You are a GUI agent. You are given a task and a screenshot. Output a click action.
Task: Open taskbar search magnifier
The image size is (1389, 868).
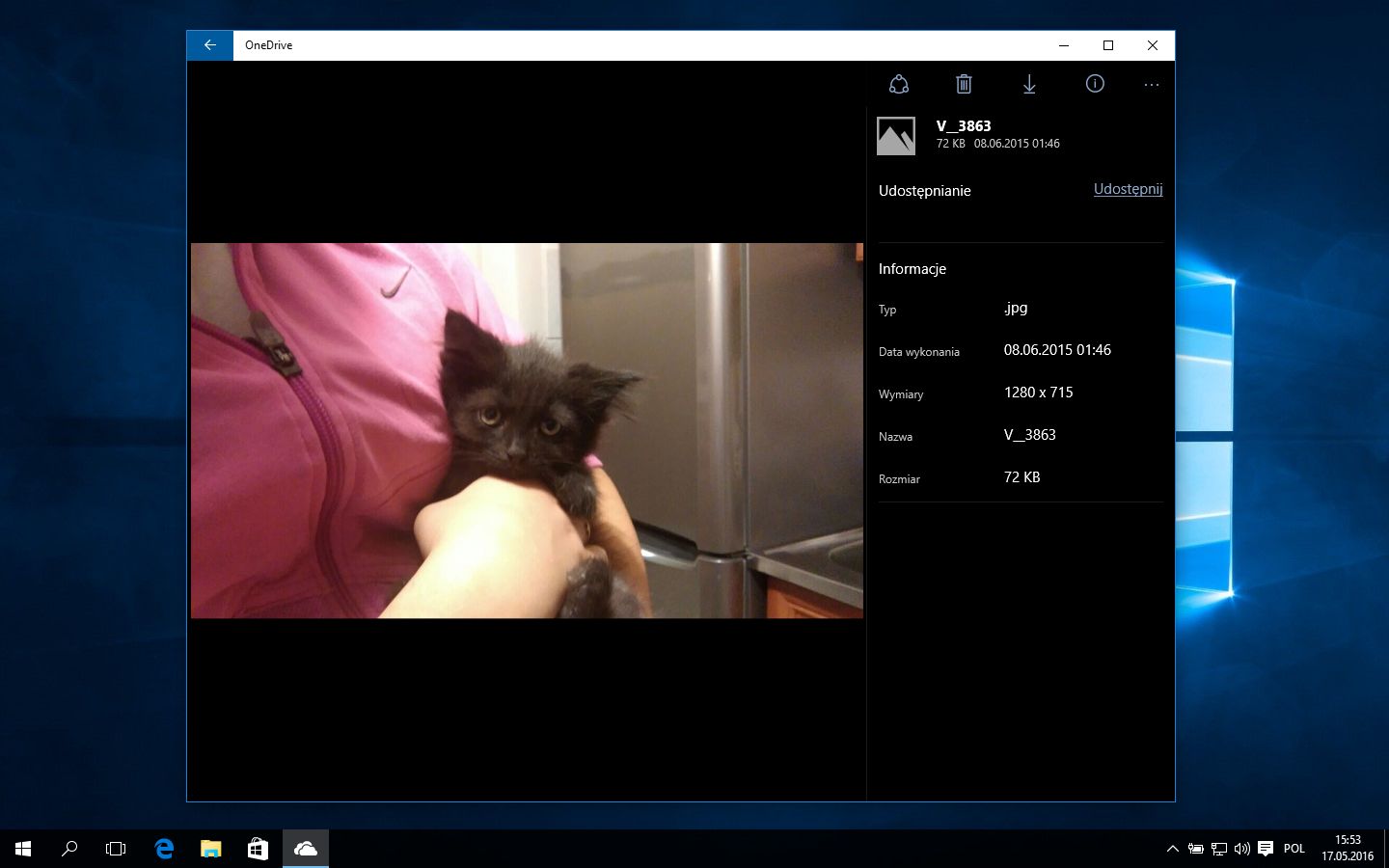click(x=69, y=849)
